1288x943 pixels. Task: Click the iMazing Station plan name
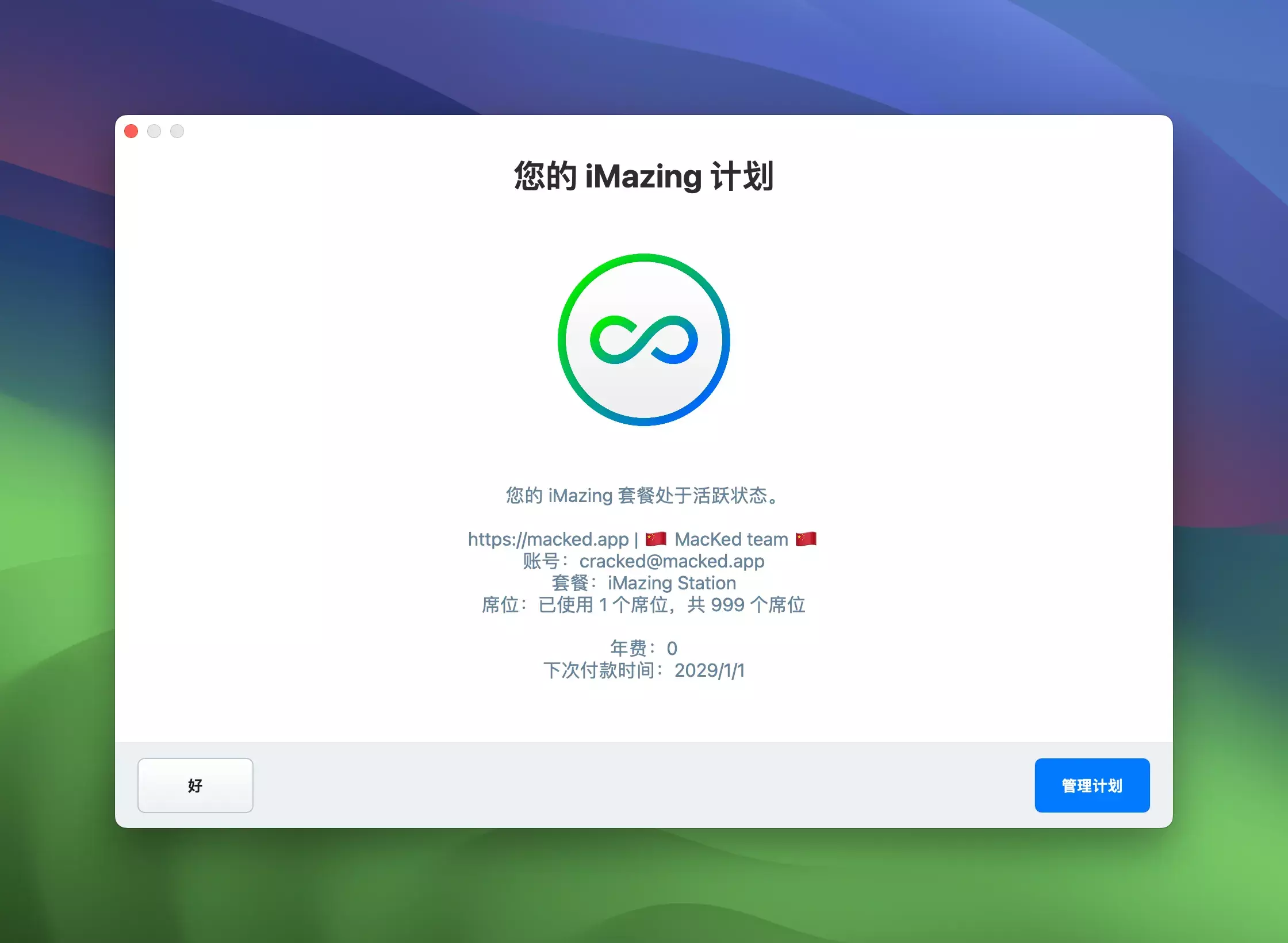point(672,583)
